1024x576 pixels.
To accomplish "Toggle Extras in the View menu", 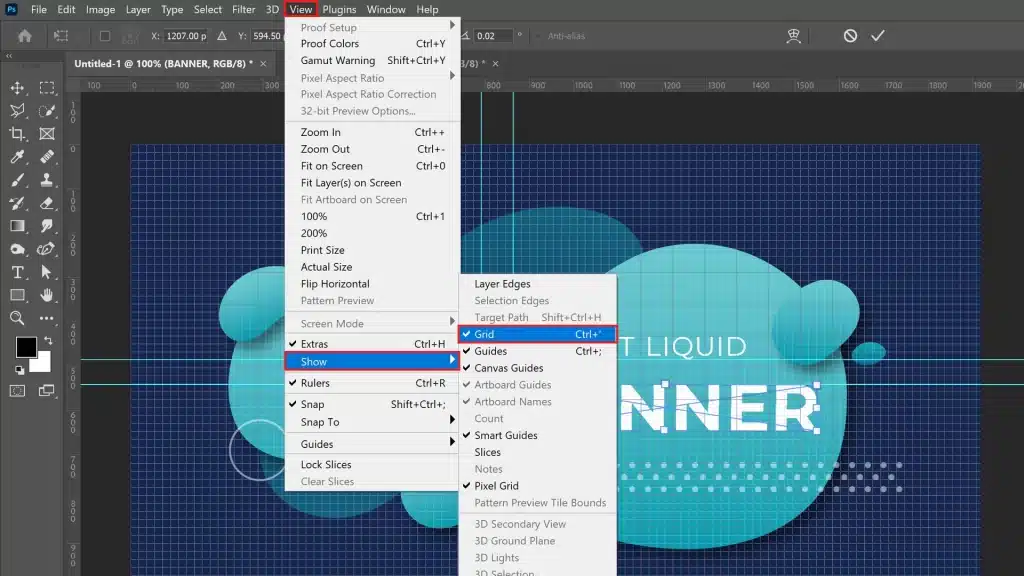I will pyautogui.click(x=372, y=344).
